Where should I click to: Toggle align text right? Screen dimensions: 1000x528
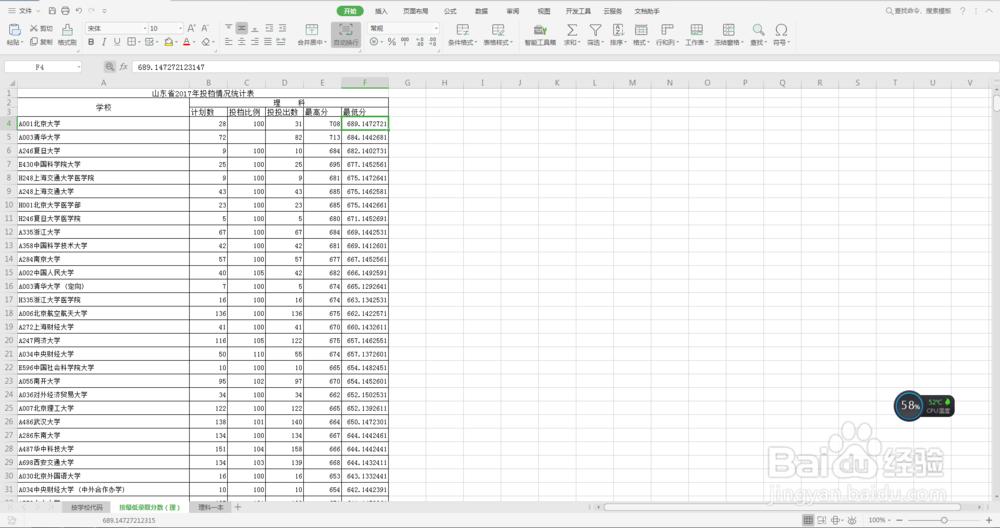click(255, 41)
